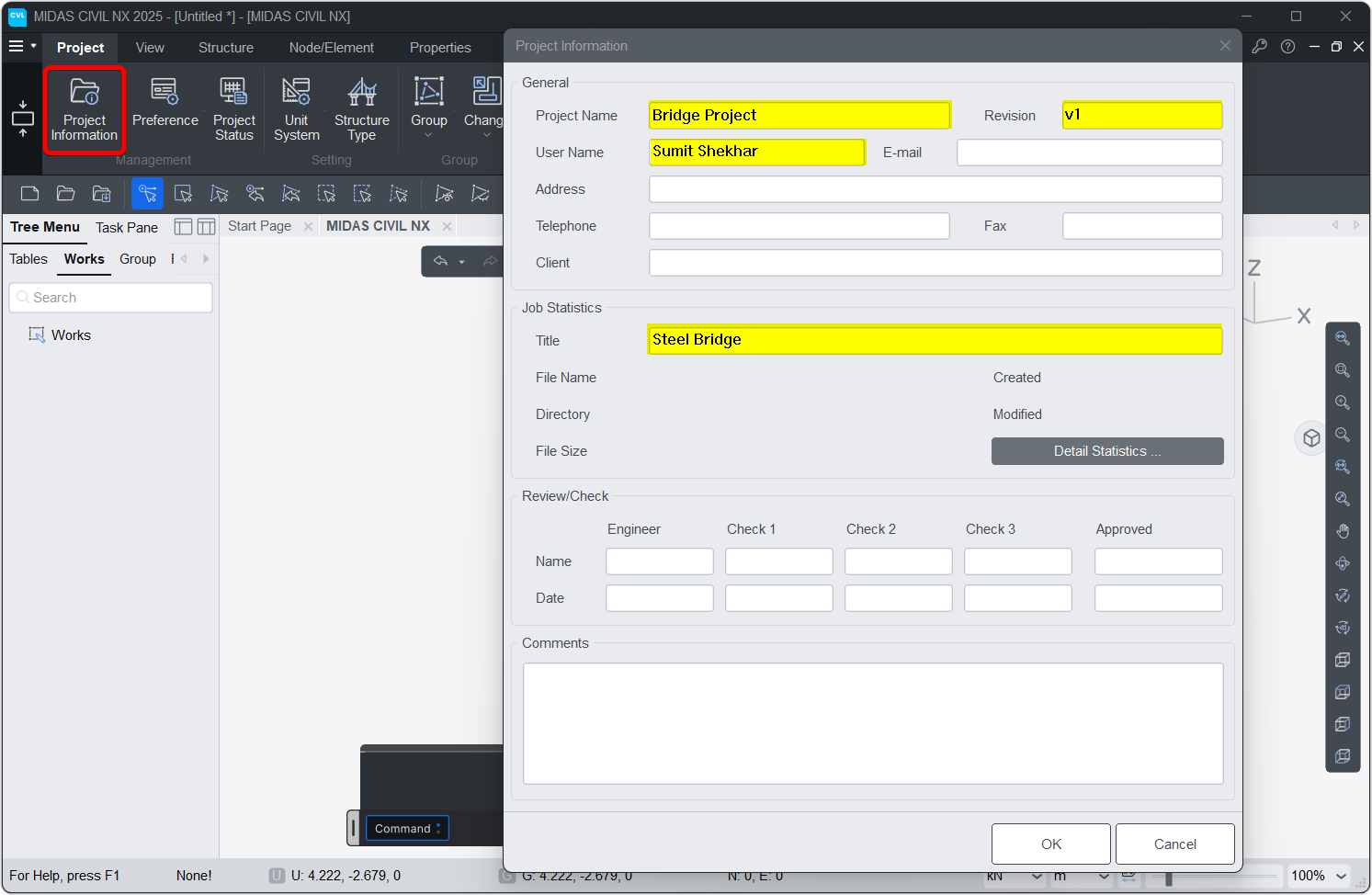
Task: Activate the highlighted Select Single tool
Action: point(147,193)
